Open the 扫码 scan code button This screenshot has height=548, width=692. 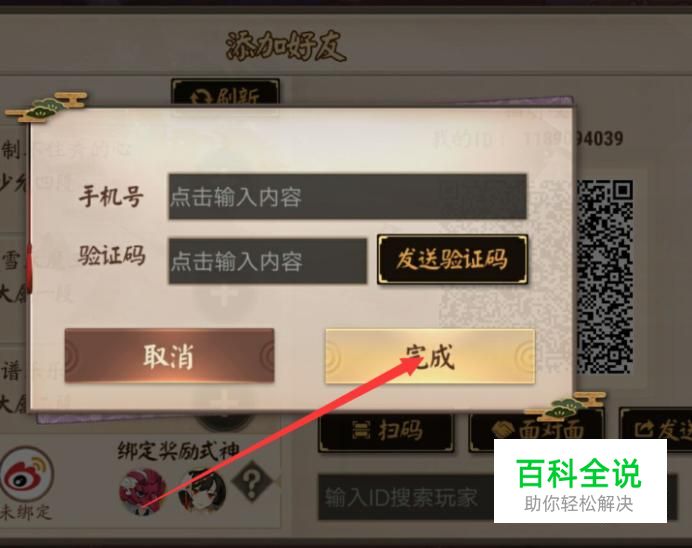tap(386, 431)
